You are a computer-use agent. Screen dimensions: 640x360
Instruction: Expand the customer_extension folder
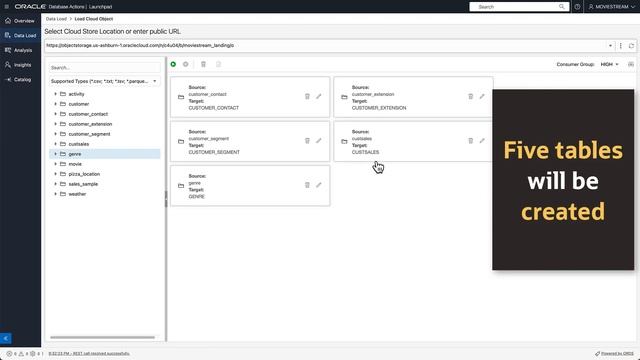point(56,124)
